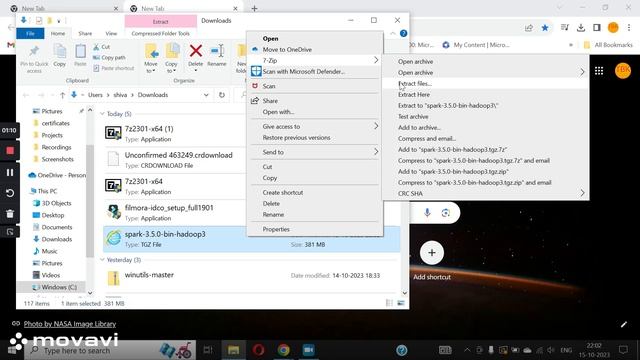Viewport: 640px width, 360px height.
Task: Open the View ribbon tab
Action: [111, 33]
